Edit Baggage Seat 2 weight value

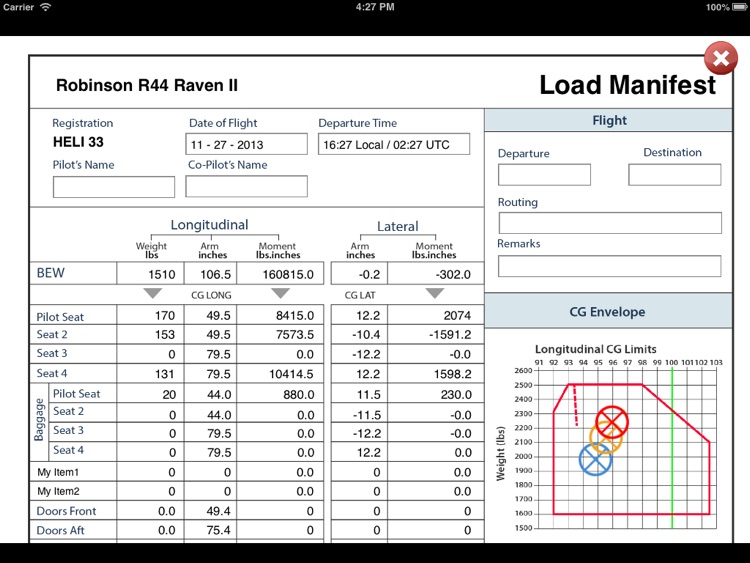150,413
